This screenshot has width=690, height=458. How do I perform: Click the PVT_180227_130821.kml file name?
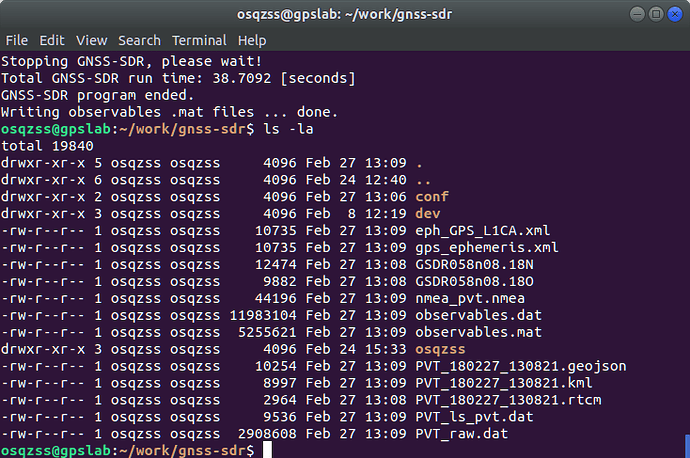click(x=504, y=383)
